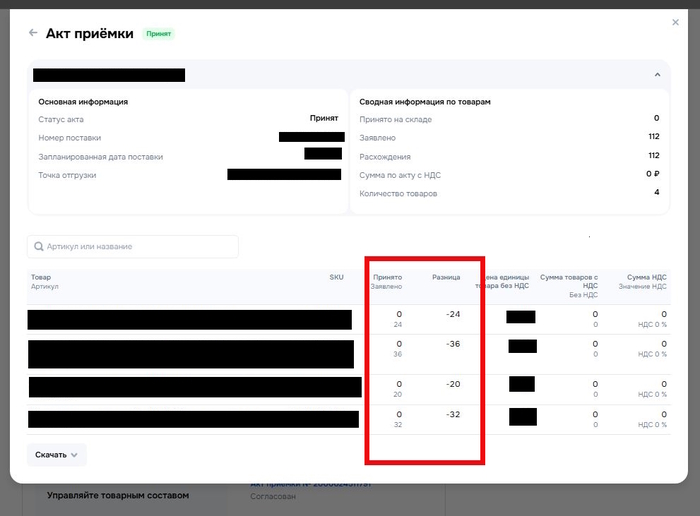700x516 pixels.
Task: Click the Основная информация section title
Action: click(83, 102)
